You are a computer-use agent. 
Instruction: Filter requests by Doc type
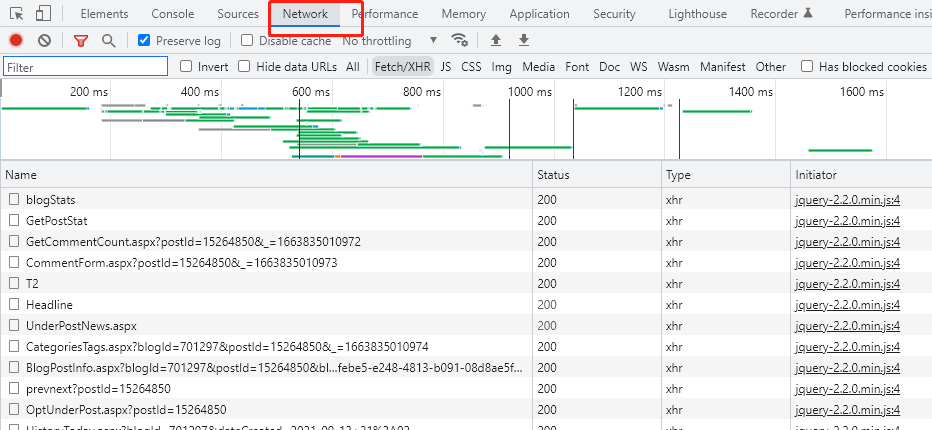(x=609, y=67)
